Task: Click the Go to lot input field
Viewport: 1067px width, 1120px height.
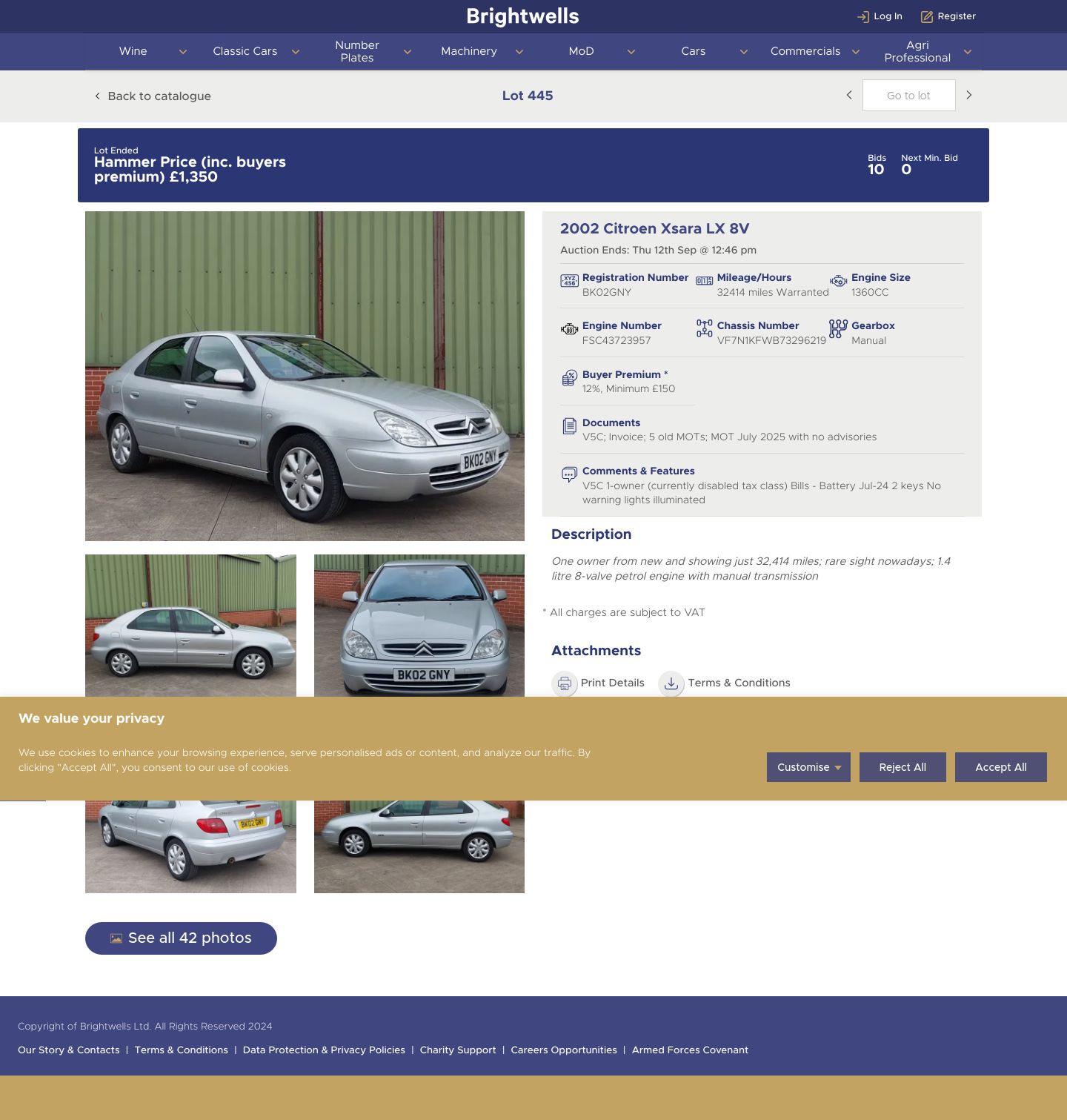Action: click(x=908, y=96)
